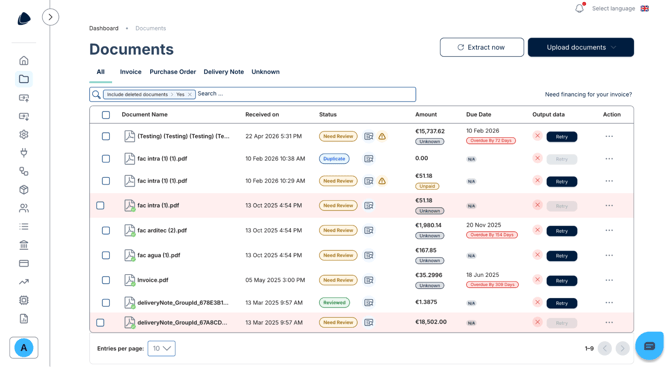Open the chip processor icon in the sidebar
The image size is (670, 367).
(24, 300)
